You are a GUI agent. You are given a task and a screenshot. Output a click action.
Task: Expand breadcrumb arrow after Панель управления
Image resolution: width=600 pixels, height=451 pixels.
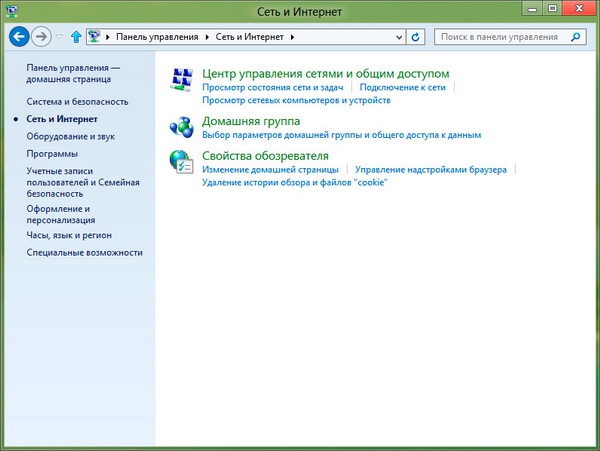click(209, 37)
